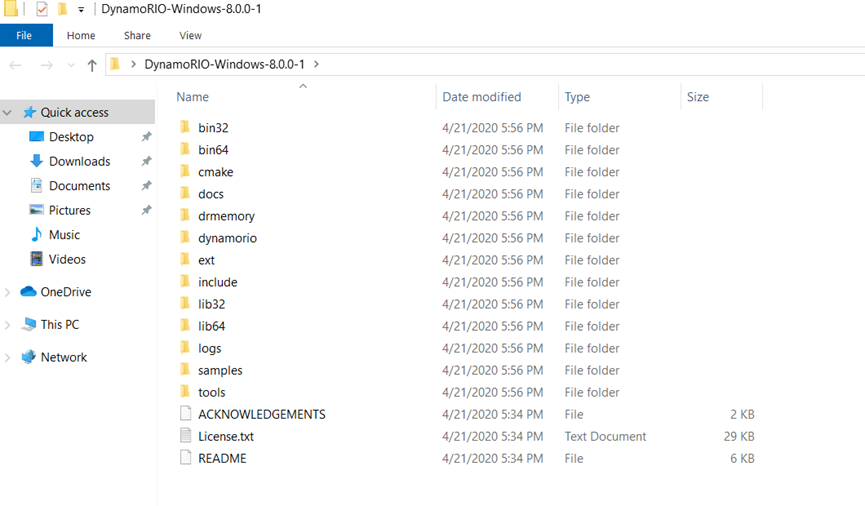Open Videos in the navigation pane
The height and width of the screenshot is (506, 865).
click(x=67, y=259)
